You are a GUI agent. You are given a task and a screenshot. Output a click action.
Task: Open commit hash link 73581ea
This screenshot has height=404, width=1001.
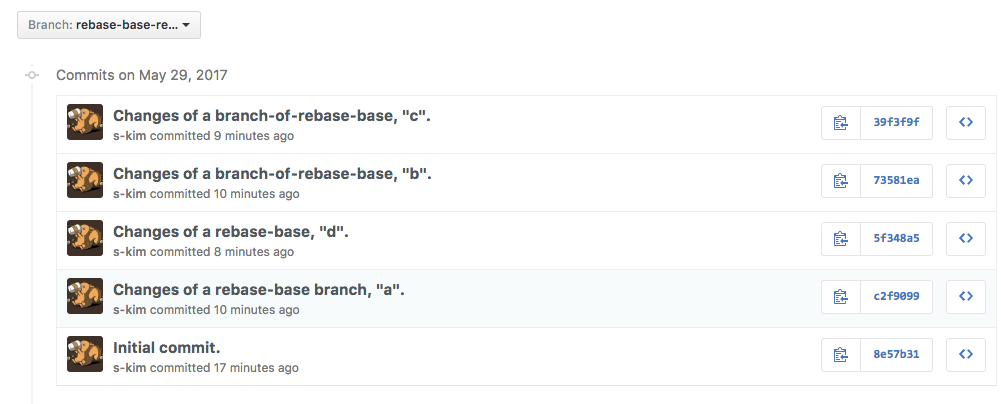pyautogui.click(x=896, y=181)
